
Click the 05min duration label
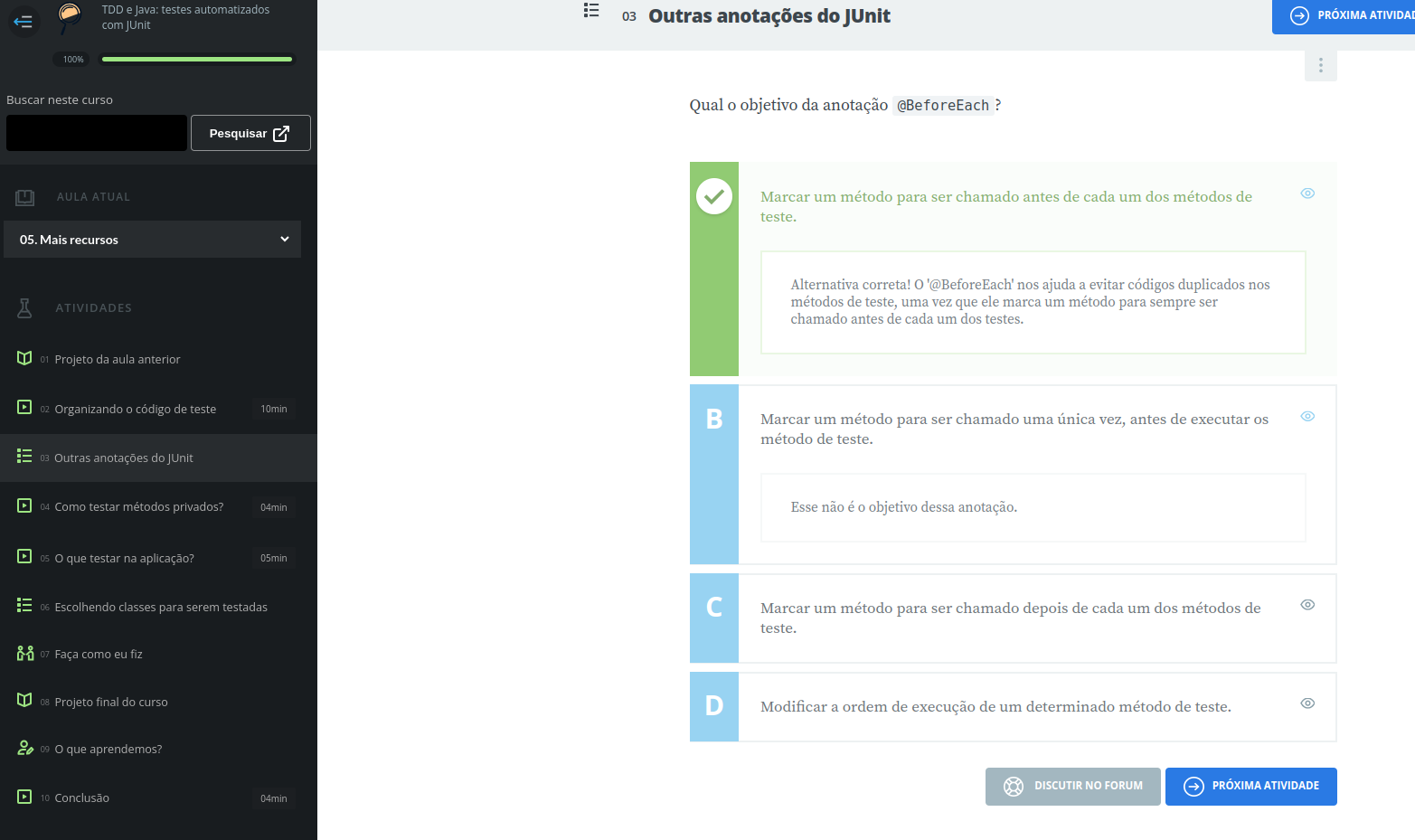point(274,559)
